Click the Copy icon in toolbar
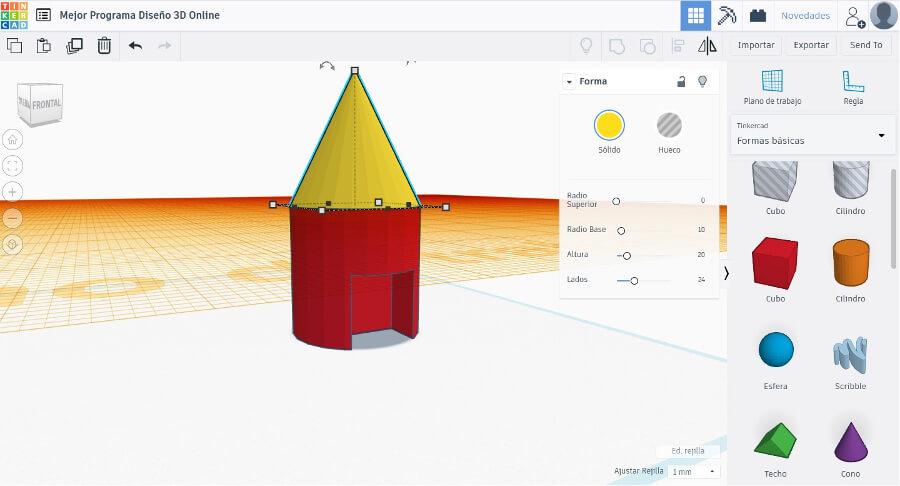This screenshot has height=486, width=900. (14, 45)
